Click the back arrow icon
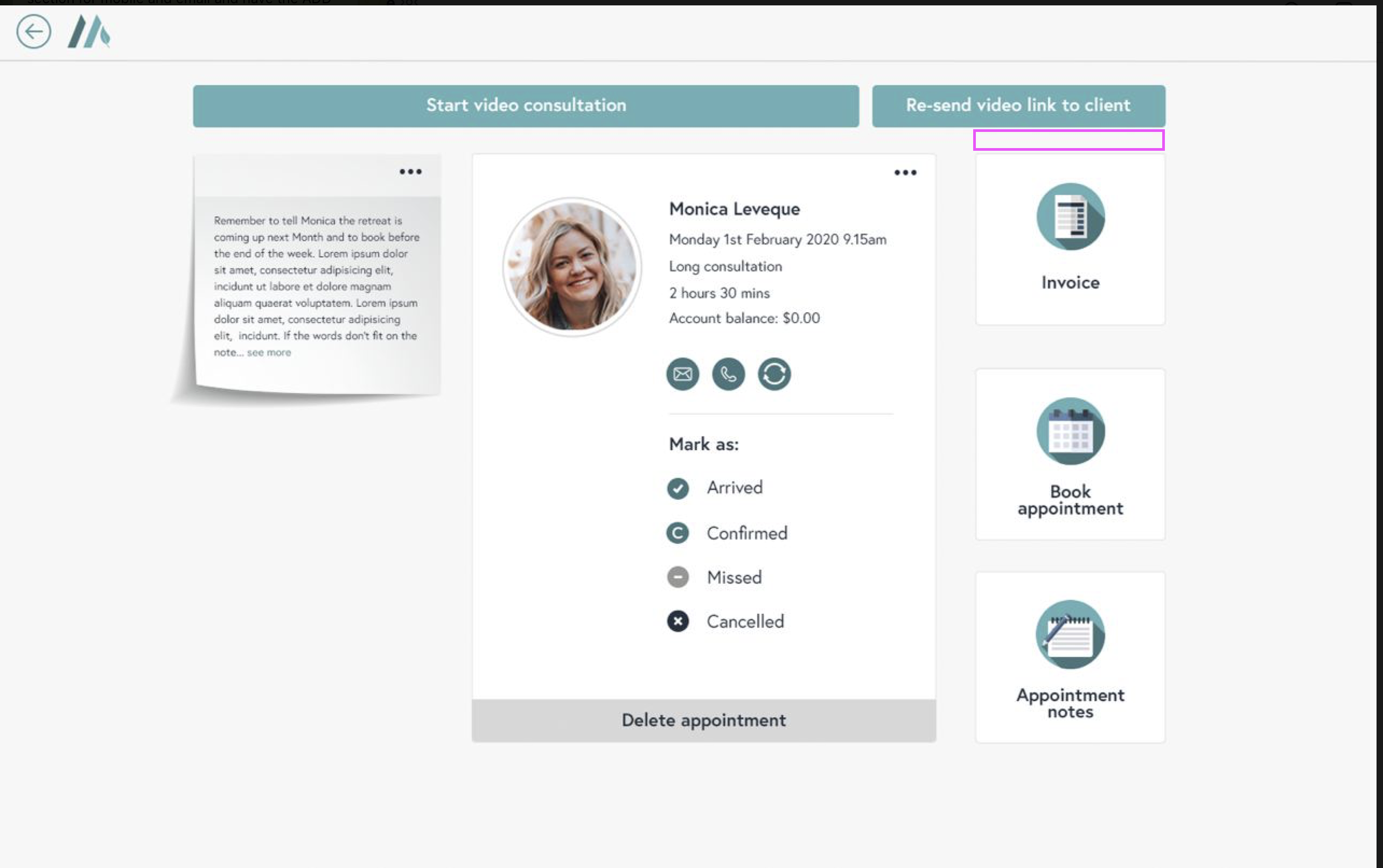 coord(33,32)
